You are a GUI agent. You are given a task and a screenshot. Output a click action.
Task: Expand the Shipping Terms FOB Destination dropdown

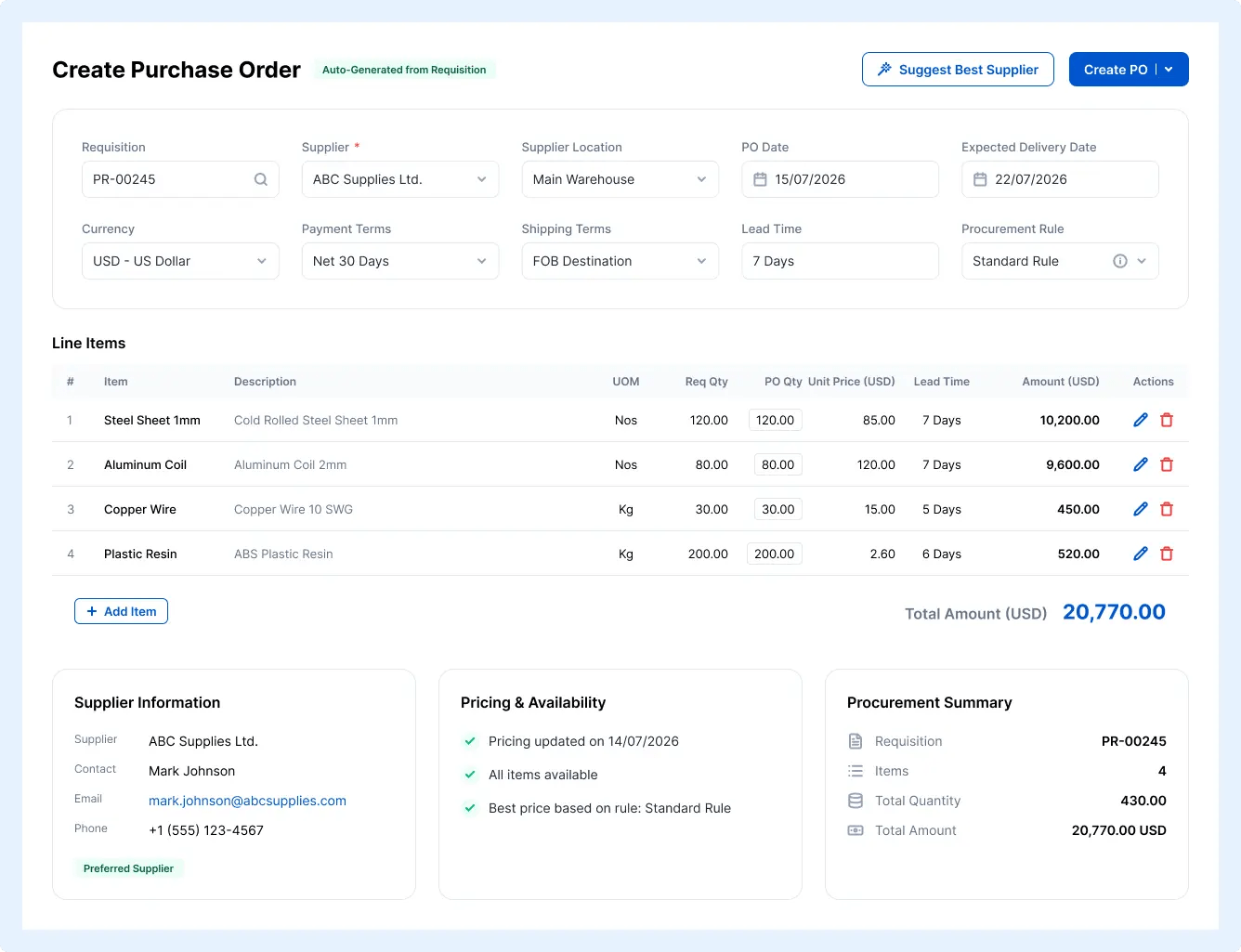click(620, 261)
